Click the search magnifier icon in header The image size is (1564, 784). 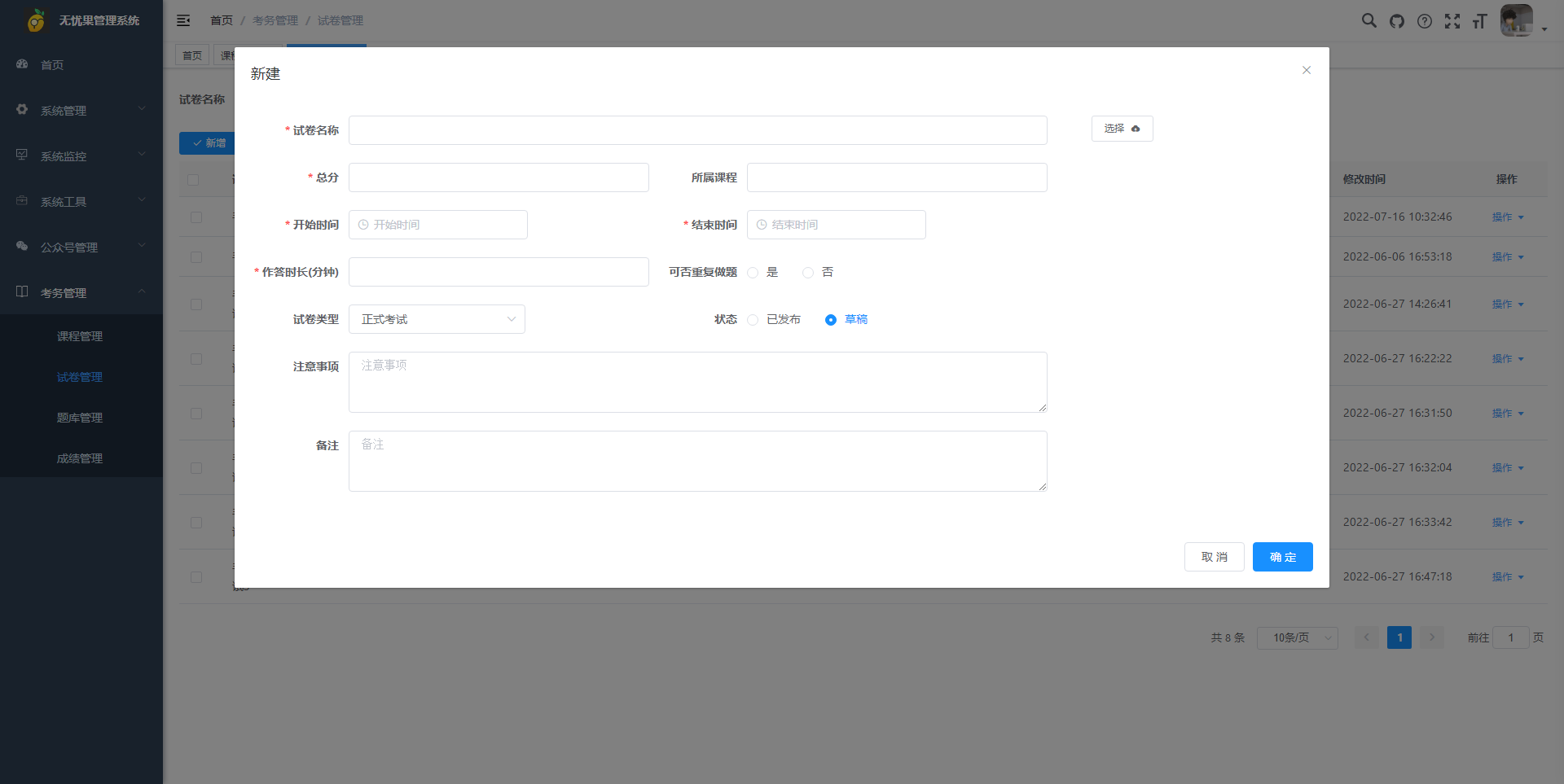[1368, 21]
